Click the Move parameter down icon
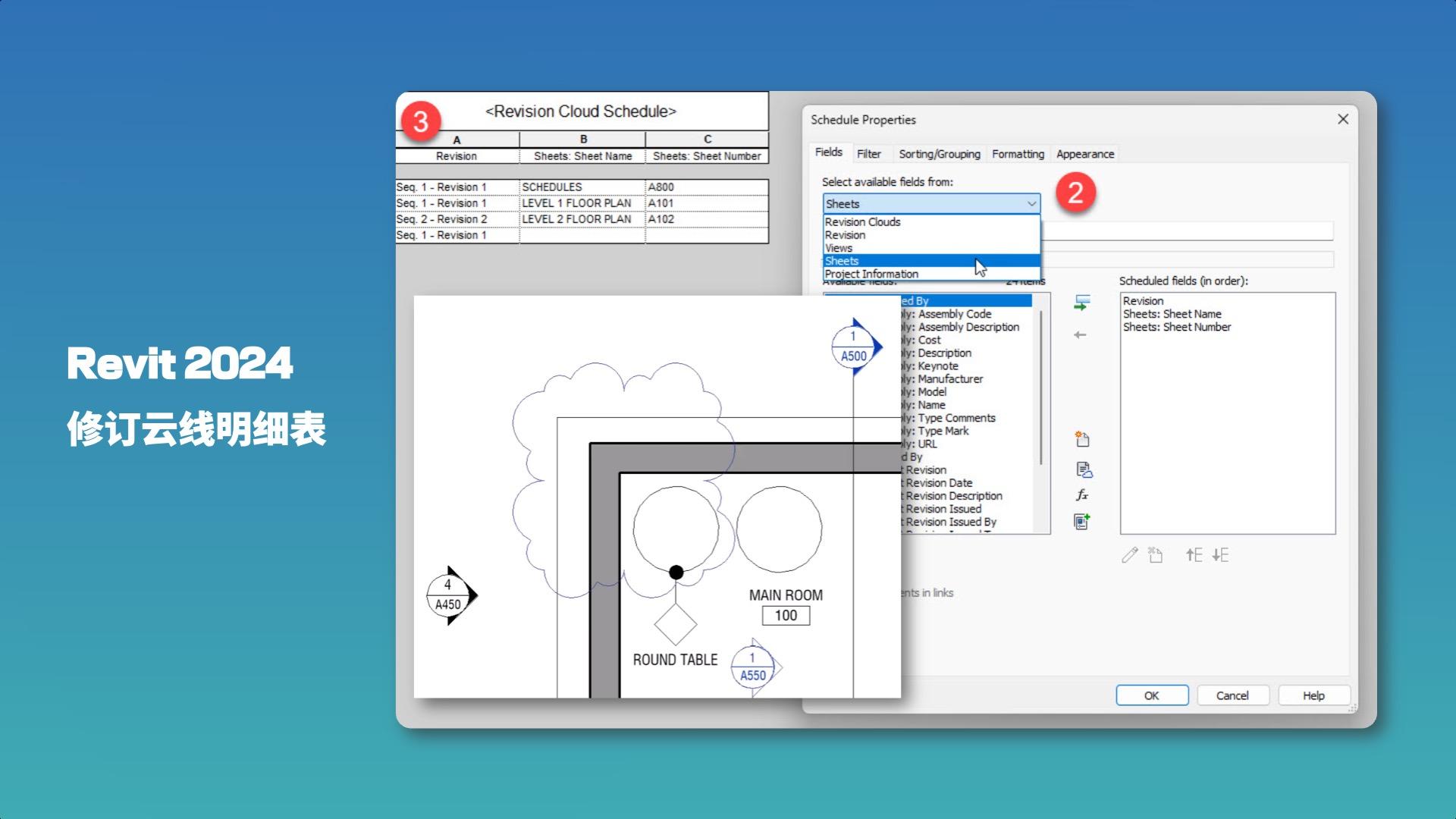The height and width of the screenshot is (819, 1456). [x=1220, y=555]
